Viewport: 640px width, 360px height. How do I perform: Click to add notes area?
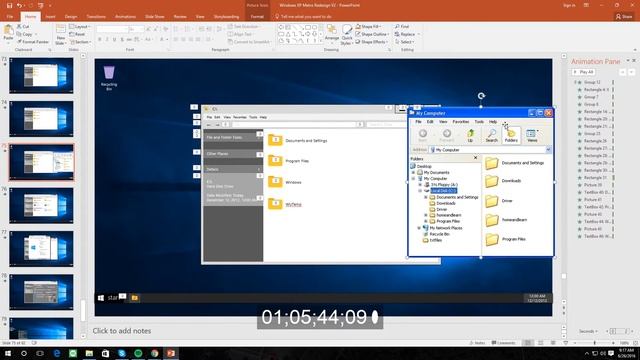click(x=122, y=331)
